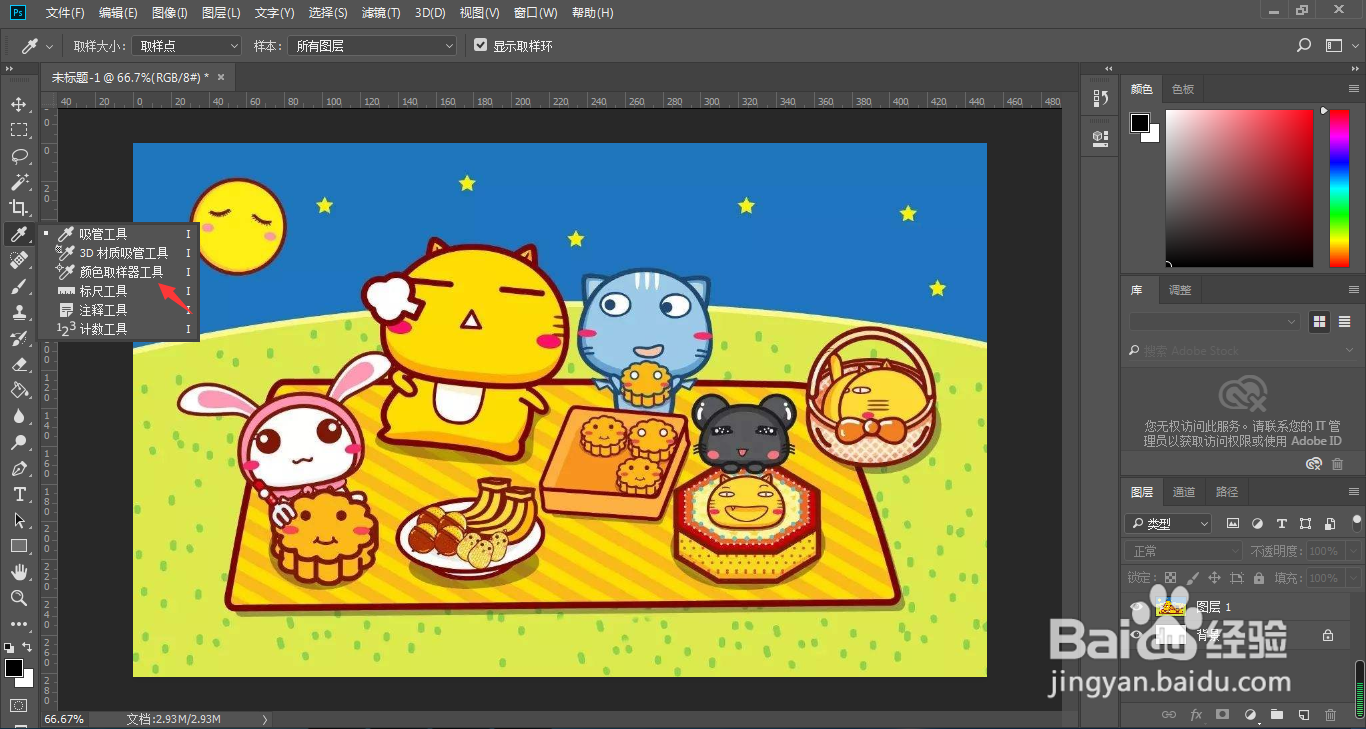Hide the 背景 layer eye icon
This screenshot has height=729, width=1366.
tap(1135, 635)
